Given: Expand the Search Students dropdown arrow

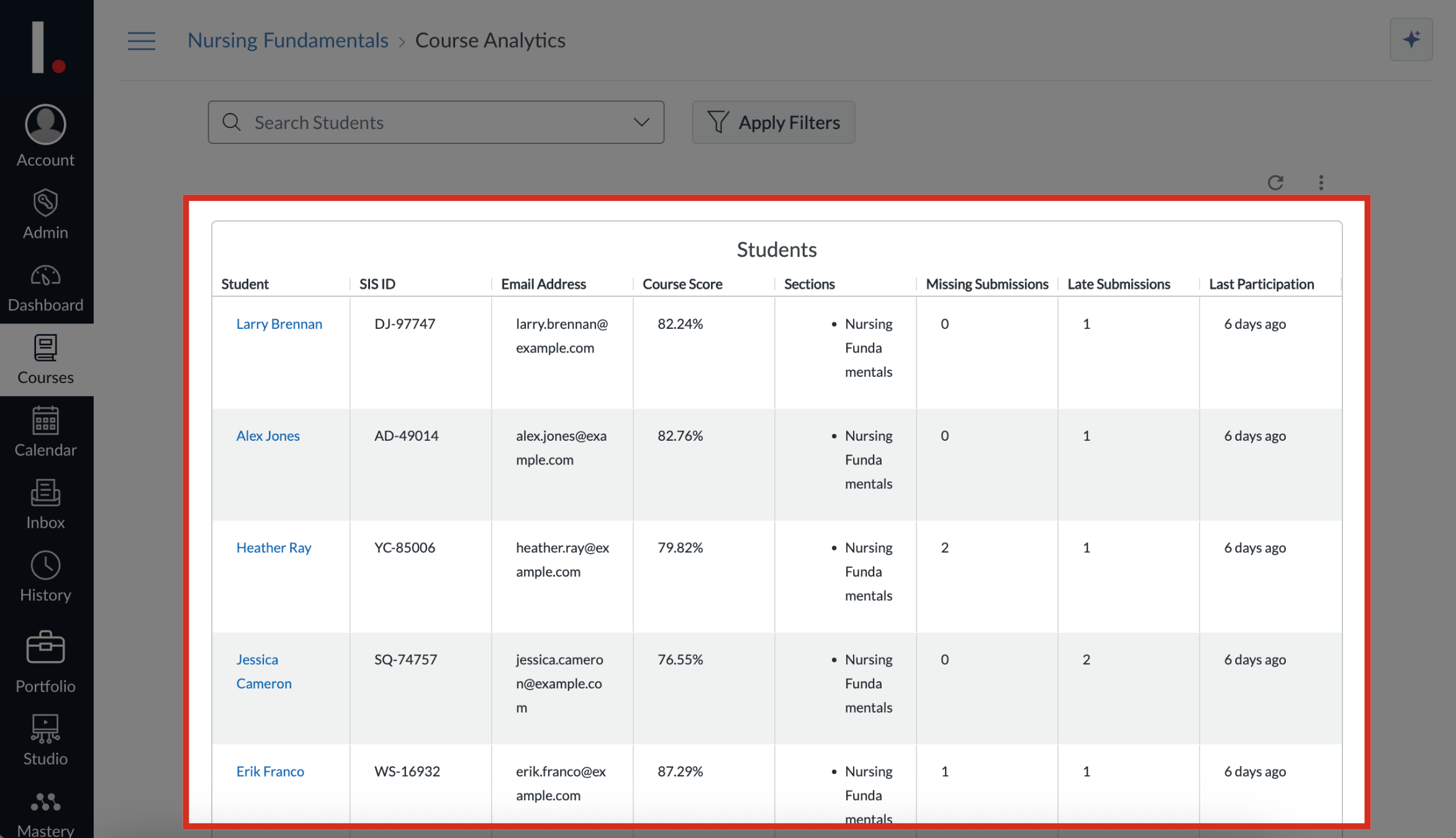Looking at the screenshot, I should [x=641, y=122].
